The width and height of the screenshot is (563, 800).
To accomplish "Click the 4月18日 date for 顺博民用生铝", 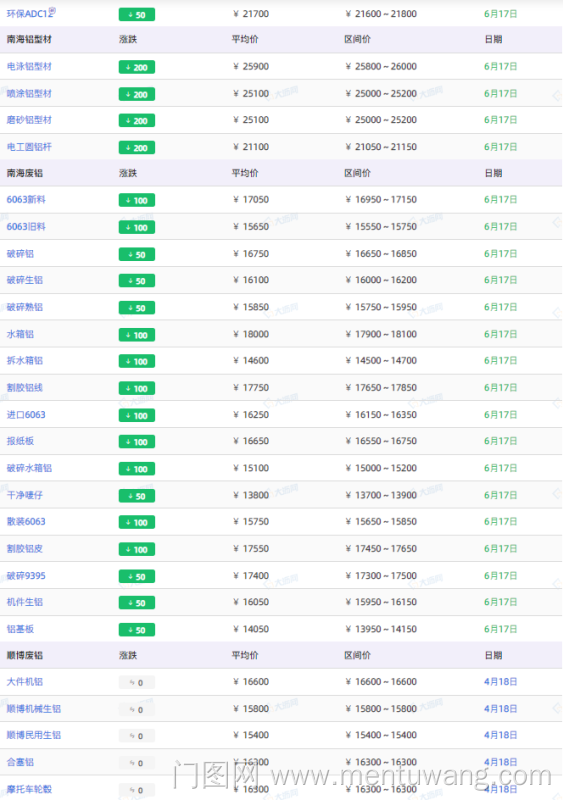I will pyautogui.click(x=501, y=735).
